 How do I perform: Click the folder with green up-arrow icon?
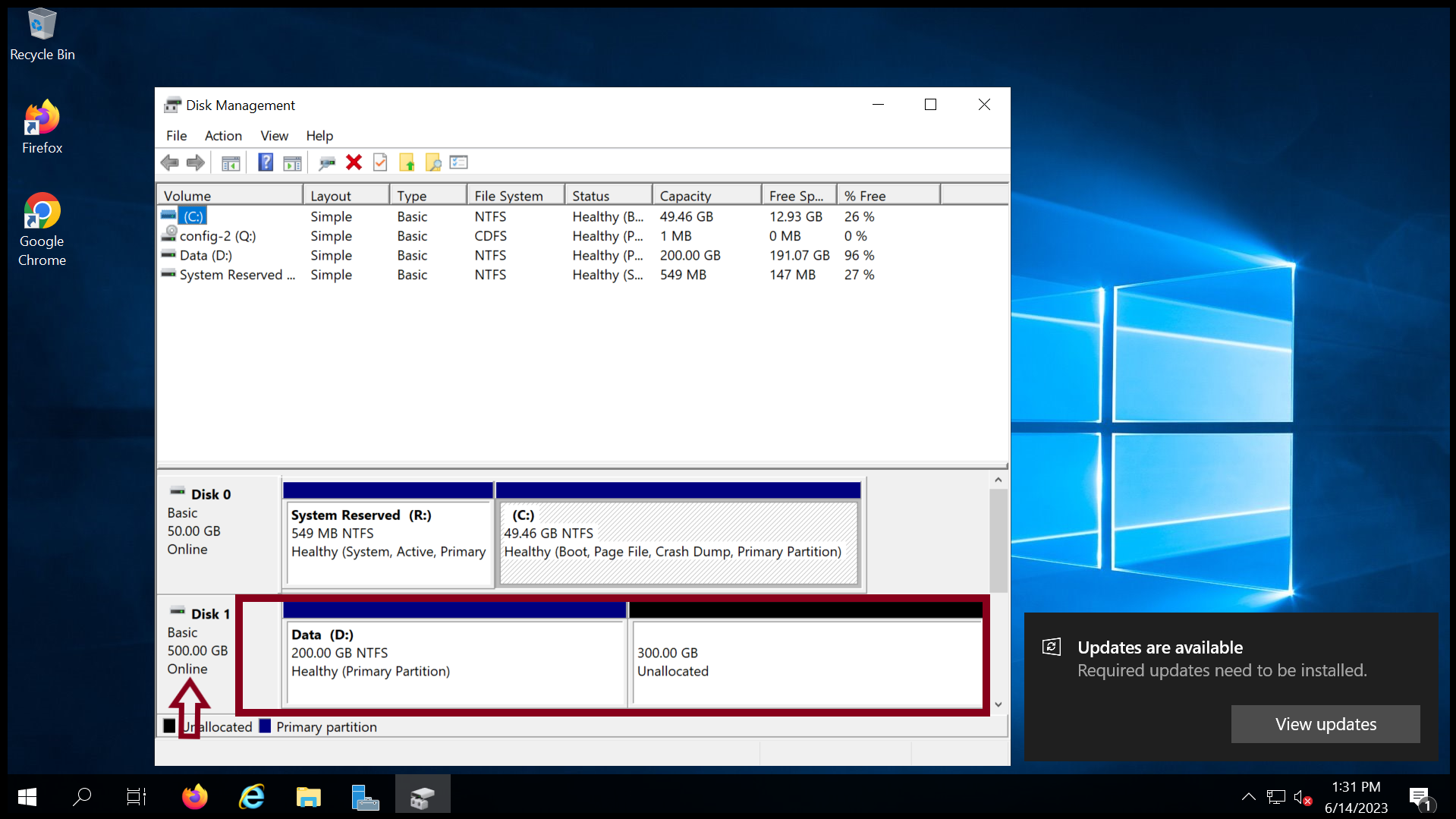pyautogui.click(x=407, y=162)
